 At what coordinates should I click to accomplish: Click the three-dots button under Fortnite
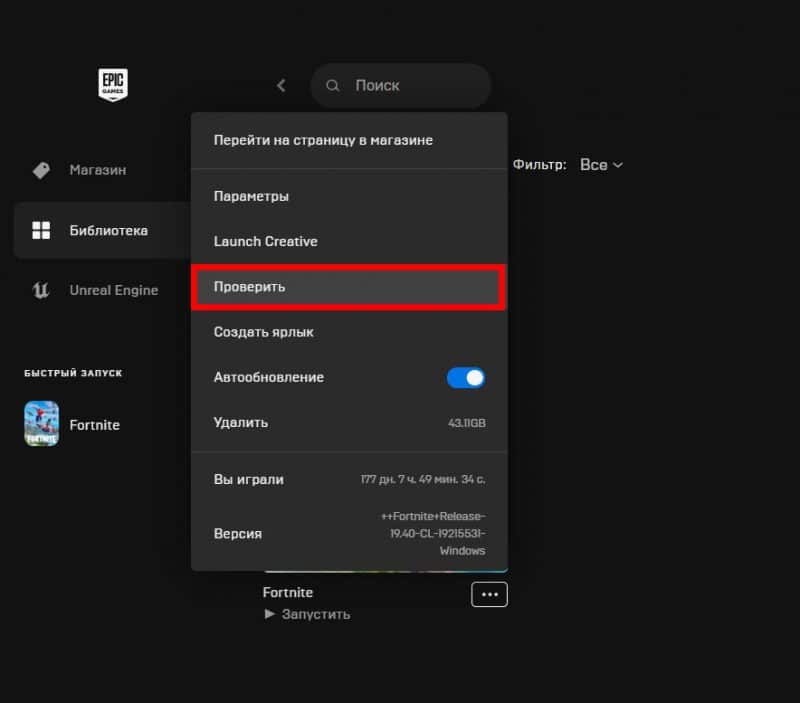489,594
